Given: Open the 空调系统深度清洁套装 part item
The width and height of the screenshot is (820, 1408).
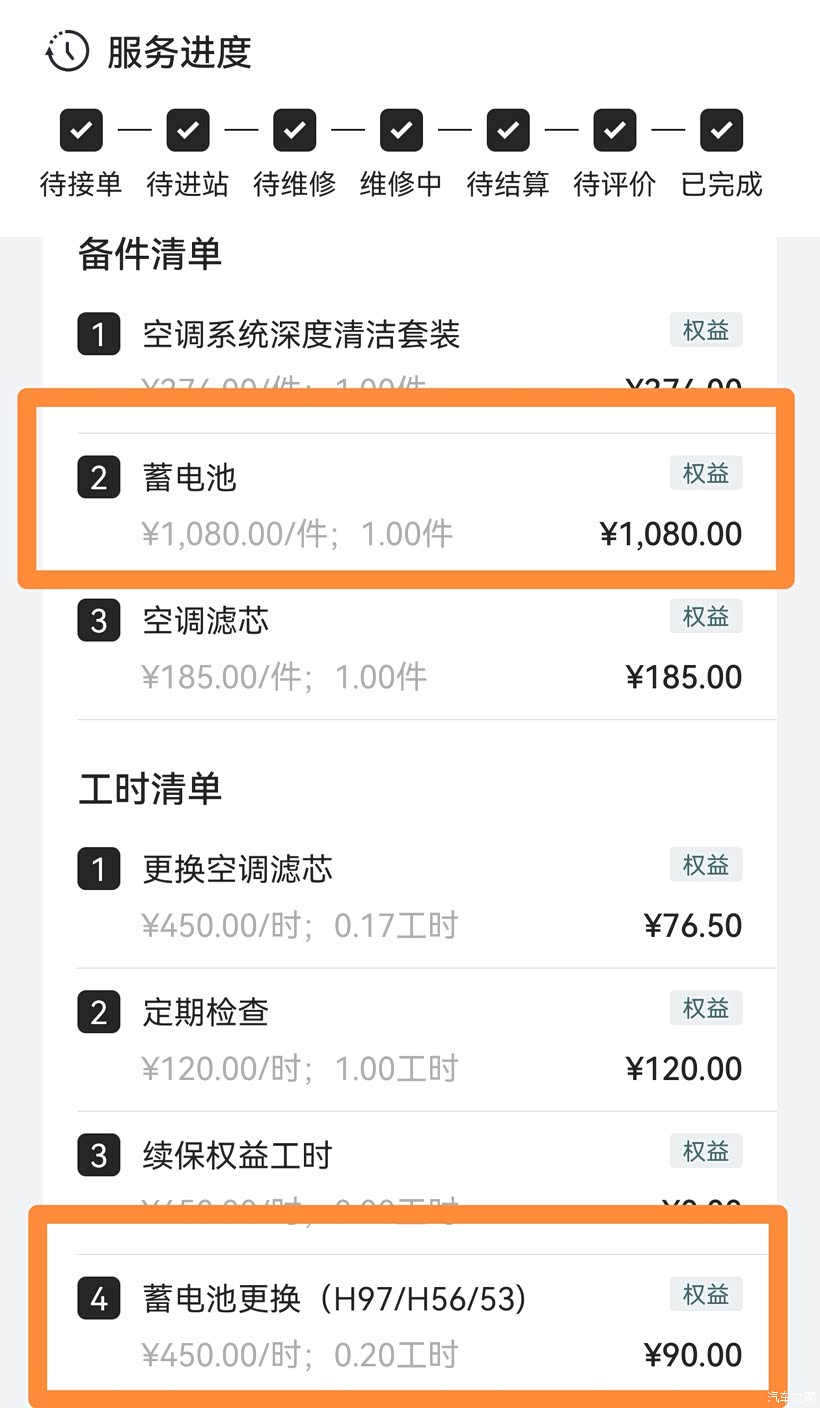Looking at the screenshot, I should [301, 334].
